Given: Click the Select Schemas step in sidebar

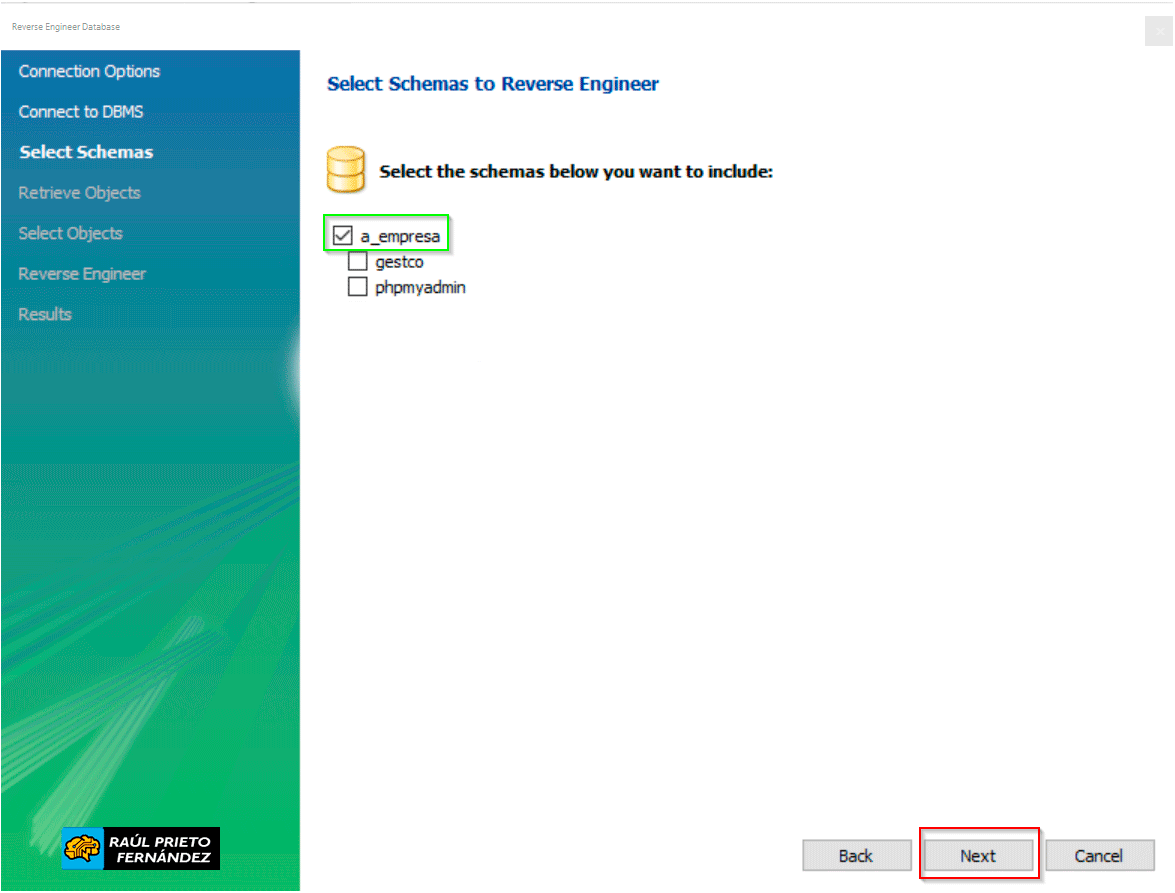Looking at the screenshot, I should (x=86, y=152).
